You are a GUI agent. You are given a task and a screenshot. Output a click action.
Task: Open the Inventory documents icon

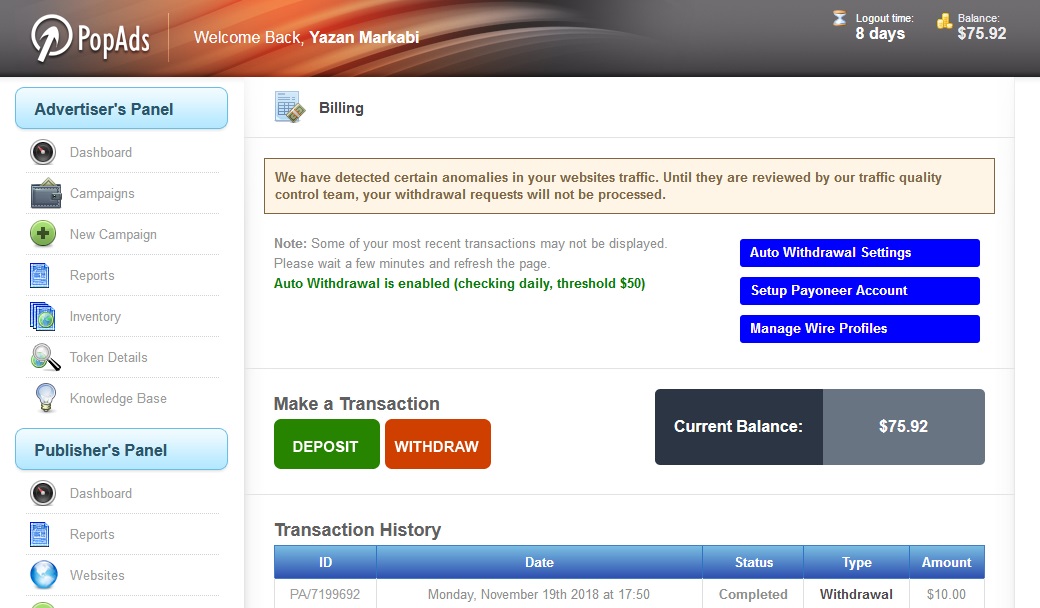(42, 316)
